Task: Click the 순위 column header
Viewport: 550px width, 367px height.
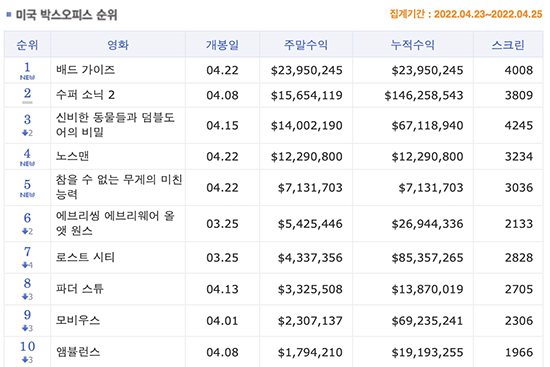Action: pyautogui.click(x=27, y=45)
